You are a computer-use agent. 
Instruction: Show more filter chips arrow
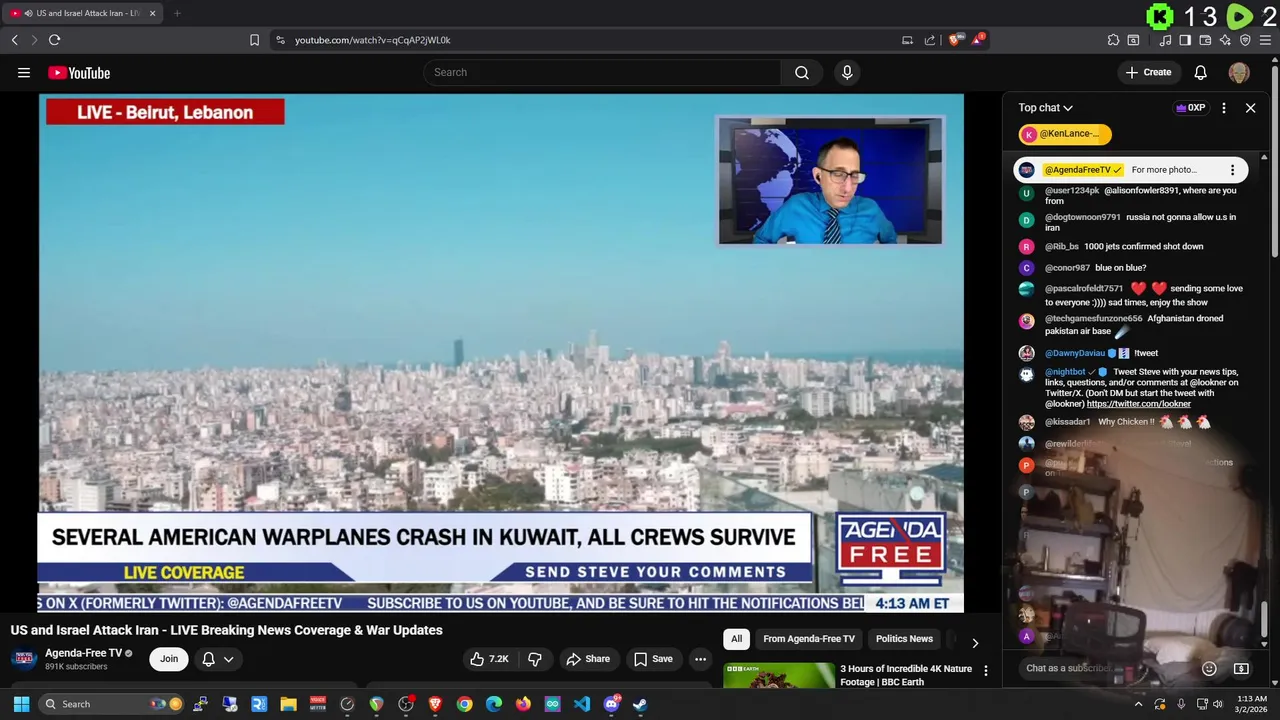[x=975, y=642]
